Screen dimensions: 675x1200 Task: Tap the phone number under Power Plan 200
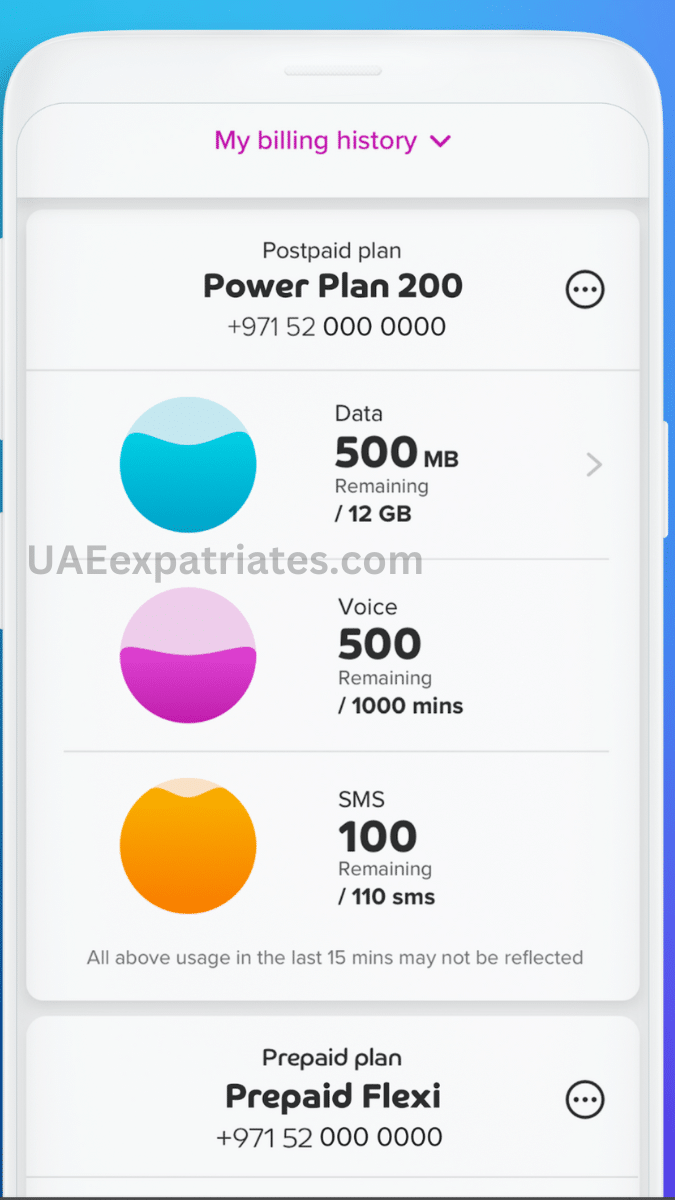click(x=333, y=326)
